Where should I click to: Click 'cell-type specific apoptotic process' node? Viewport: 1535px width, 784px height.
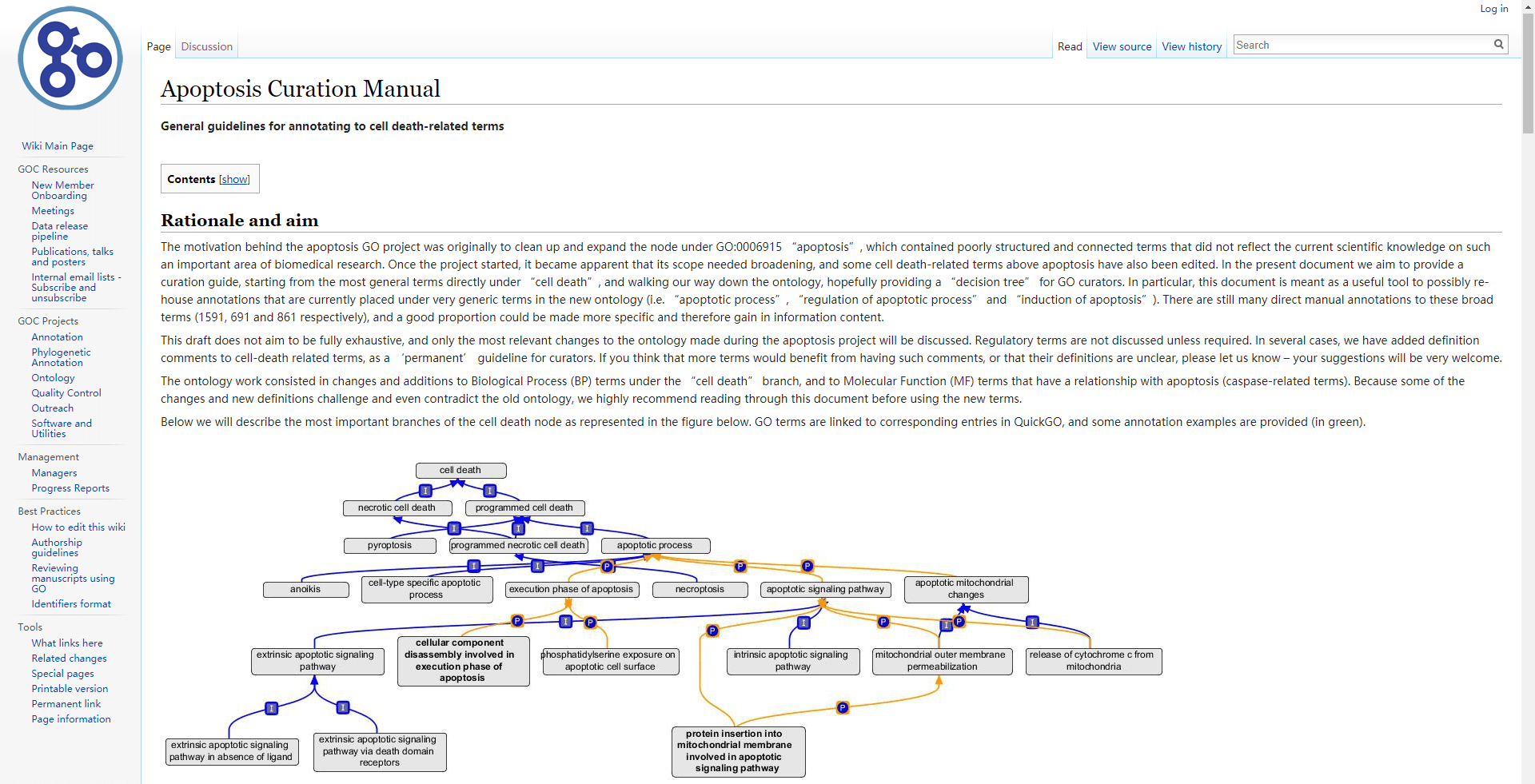pyautogui.click(x=426, y=589)
